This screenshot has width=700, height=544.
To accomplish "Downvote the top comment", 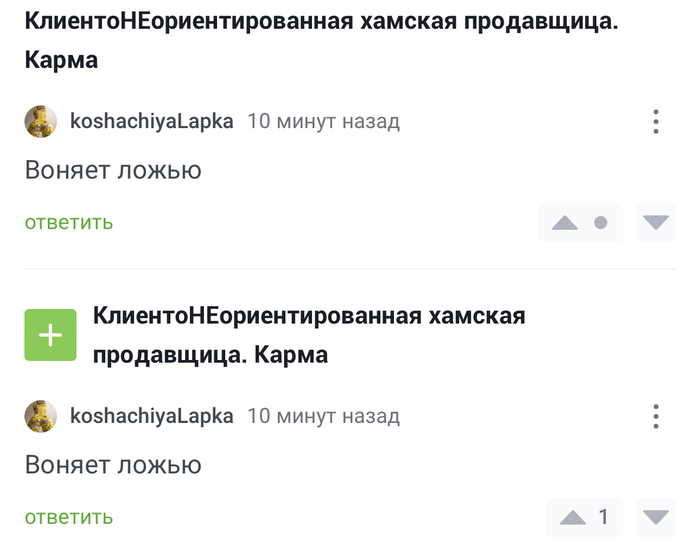I will tap(656, 222).
